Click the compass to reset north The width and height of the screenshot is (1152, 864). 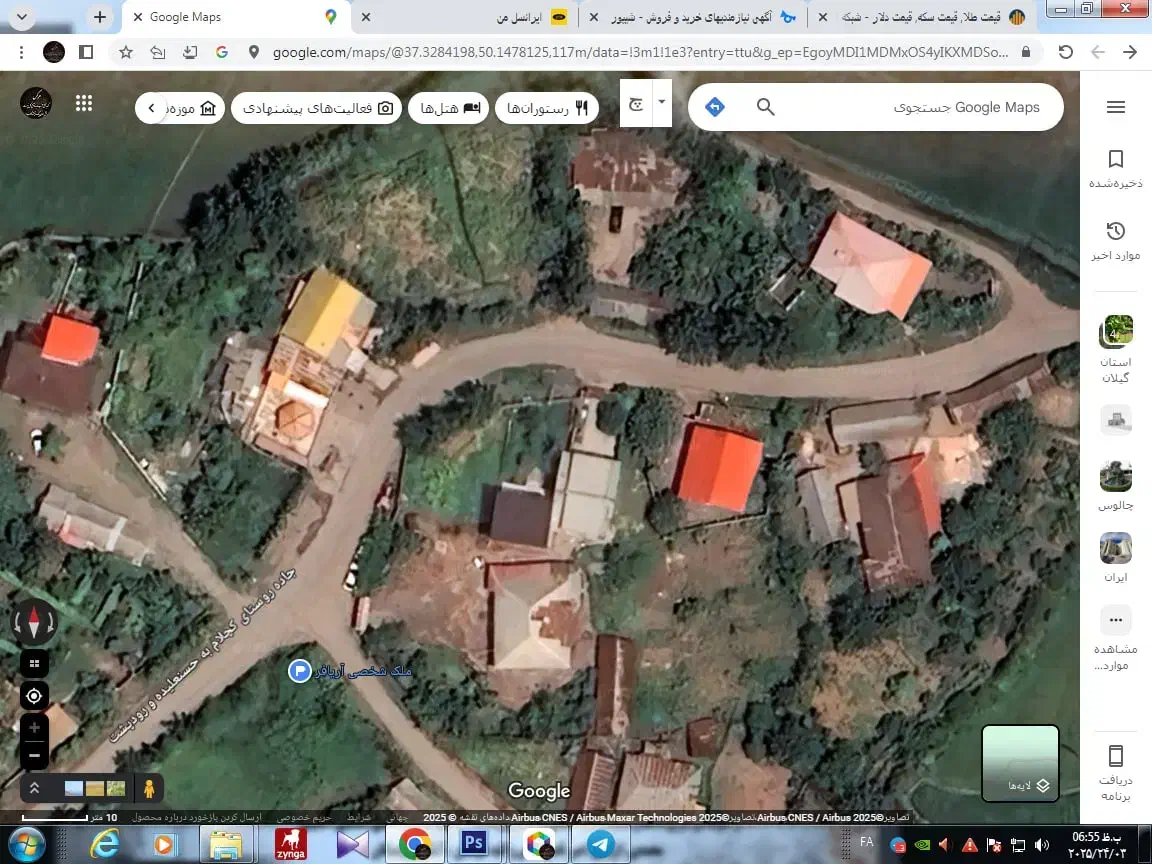point(34,622)
